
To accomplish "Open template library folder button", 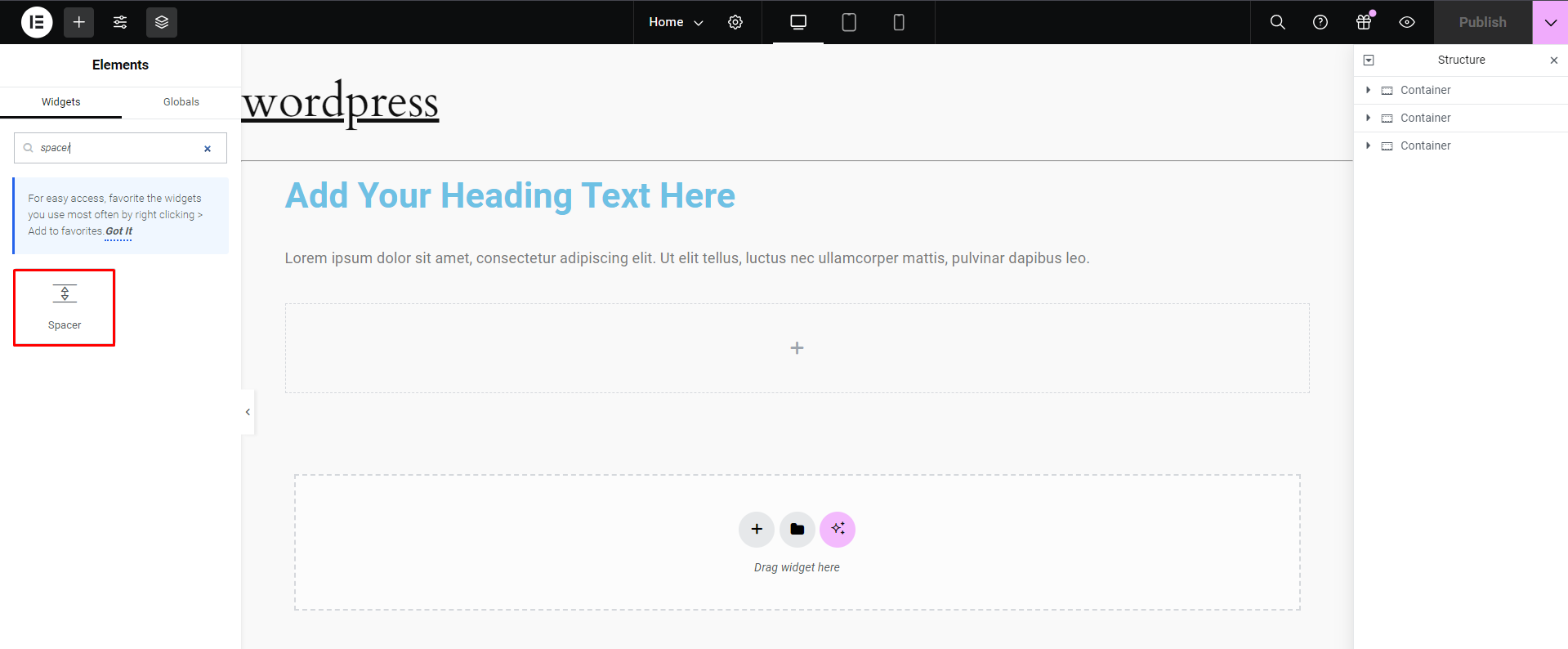I will tap(797, 530).
